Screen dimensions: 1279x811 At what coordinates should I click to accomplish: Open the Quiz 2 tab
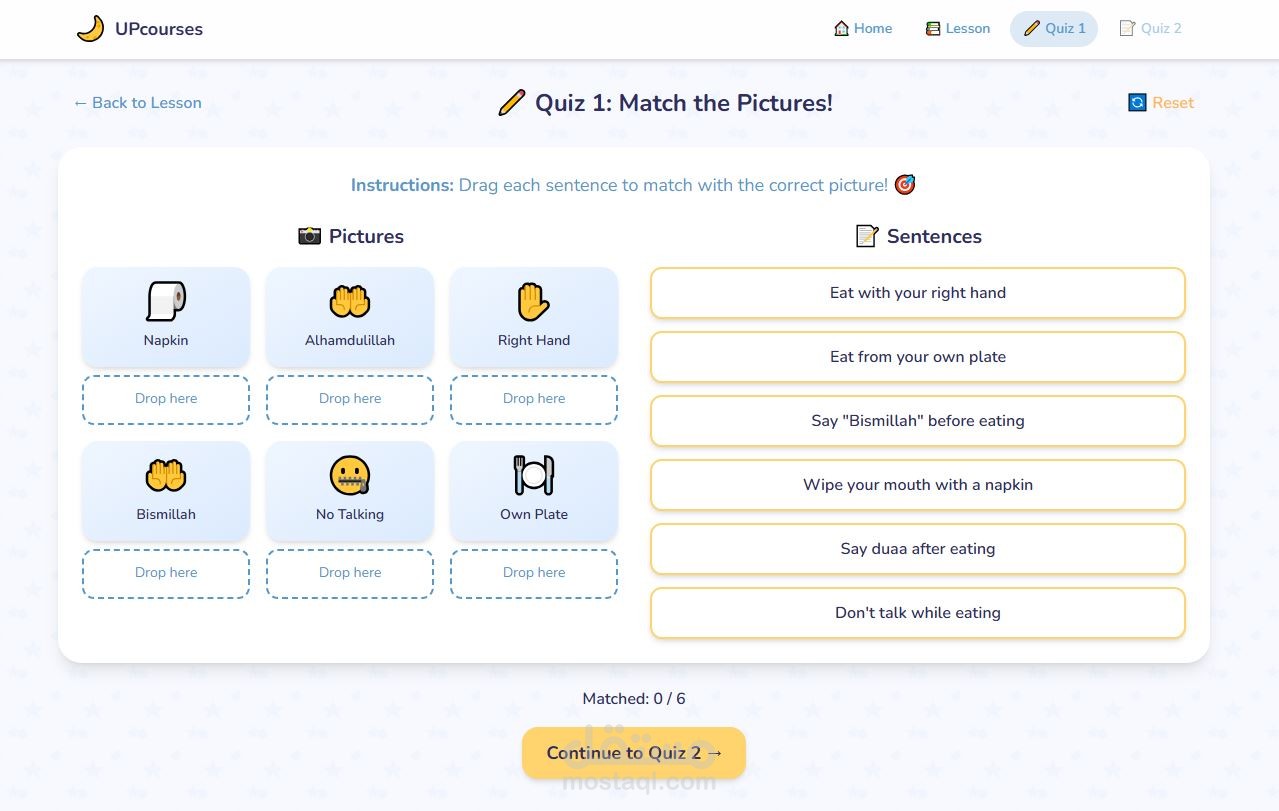pyautogui.click(x=1150, y=29)
